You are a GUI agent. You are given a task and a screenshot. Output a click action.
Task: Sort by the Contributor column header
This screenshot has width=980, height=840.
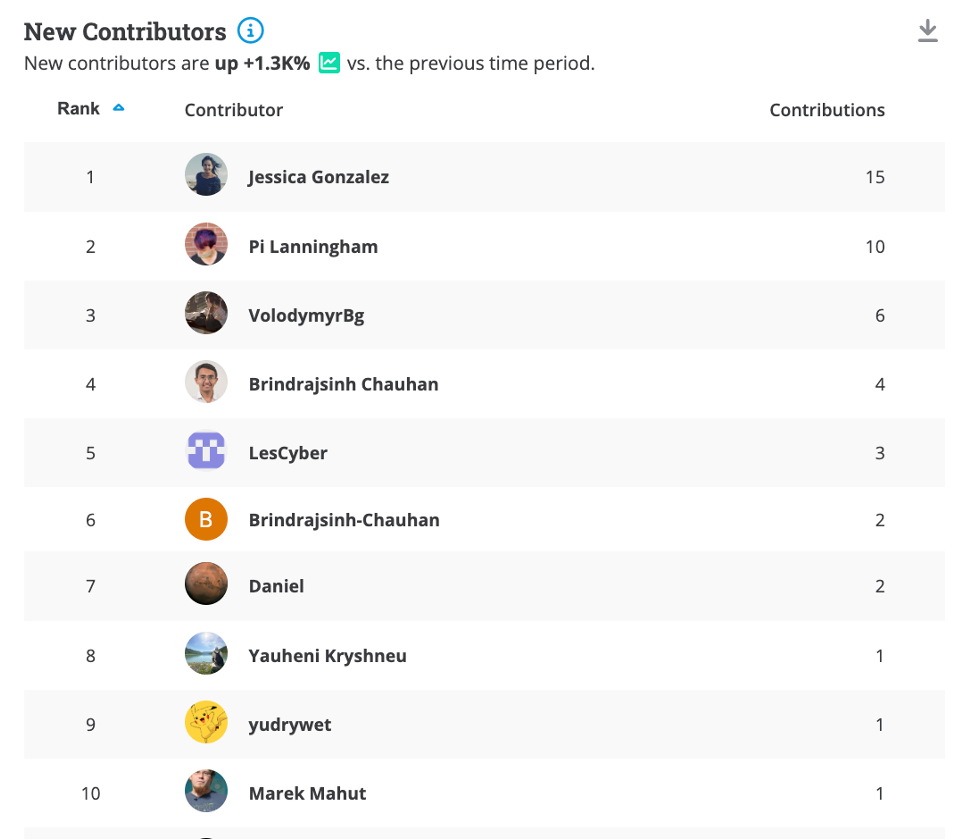pyautogui.click(x=233, y=110)
